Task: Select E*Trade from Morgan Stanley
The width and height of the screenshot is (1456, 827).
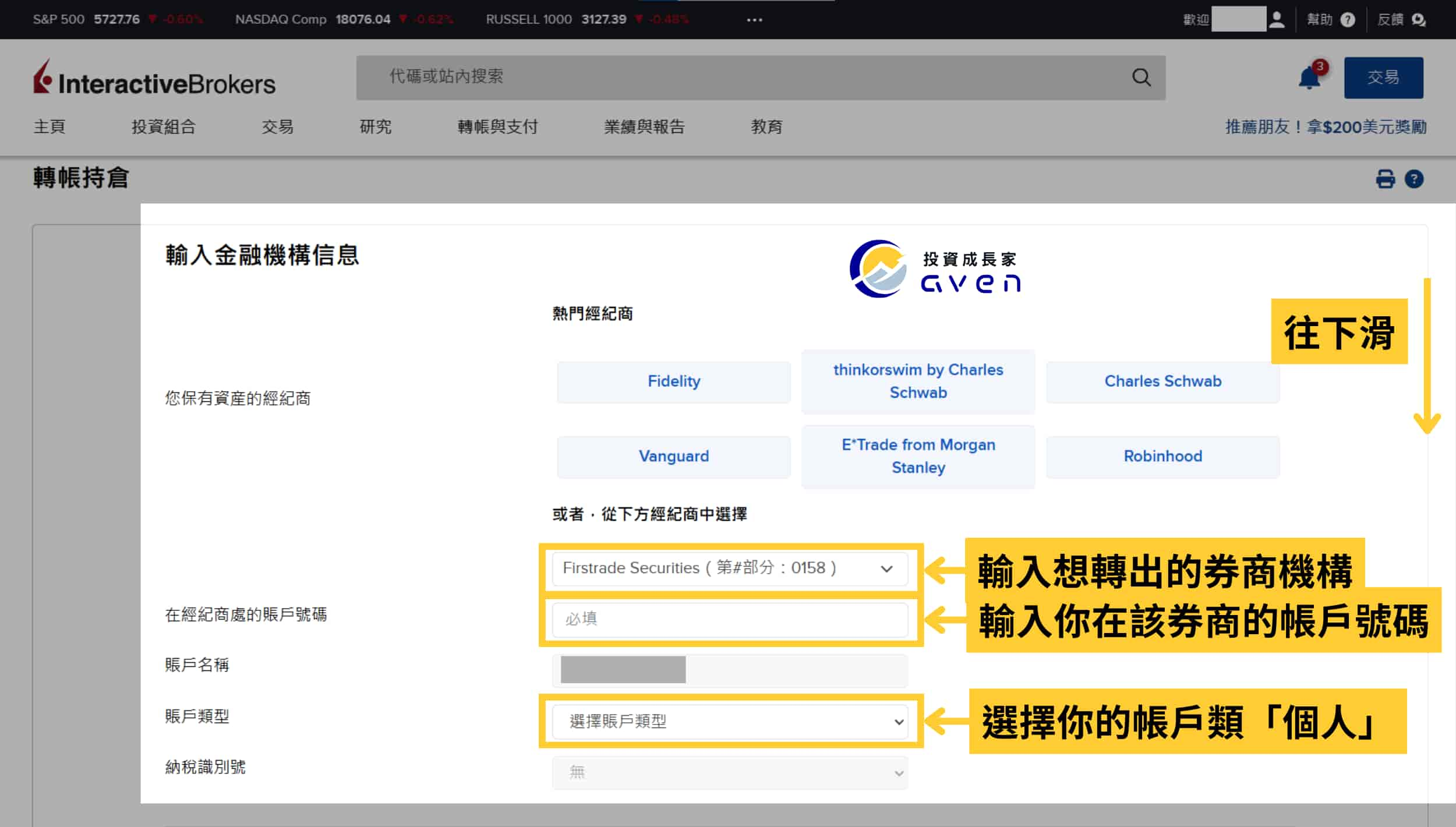Action: 918,457
